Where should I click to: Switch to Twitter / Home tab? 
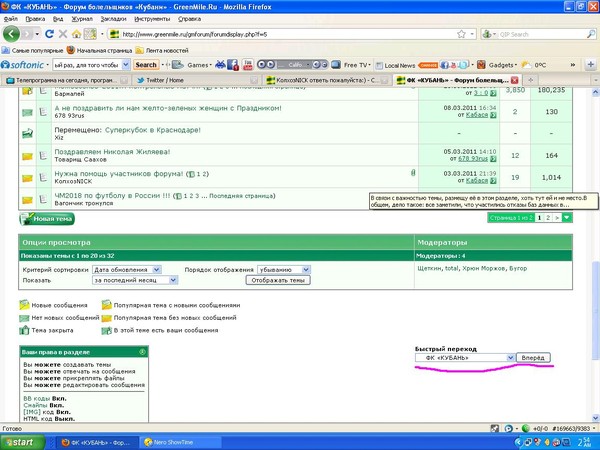pyautogui.click(x=197, y=80)
